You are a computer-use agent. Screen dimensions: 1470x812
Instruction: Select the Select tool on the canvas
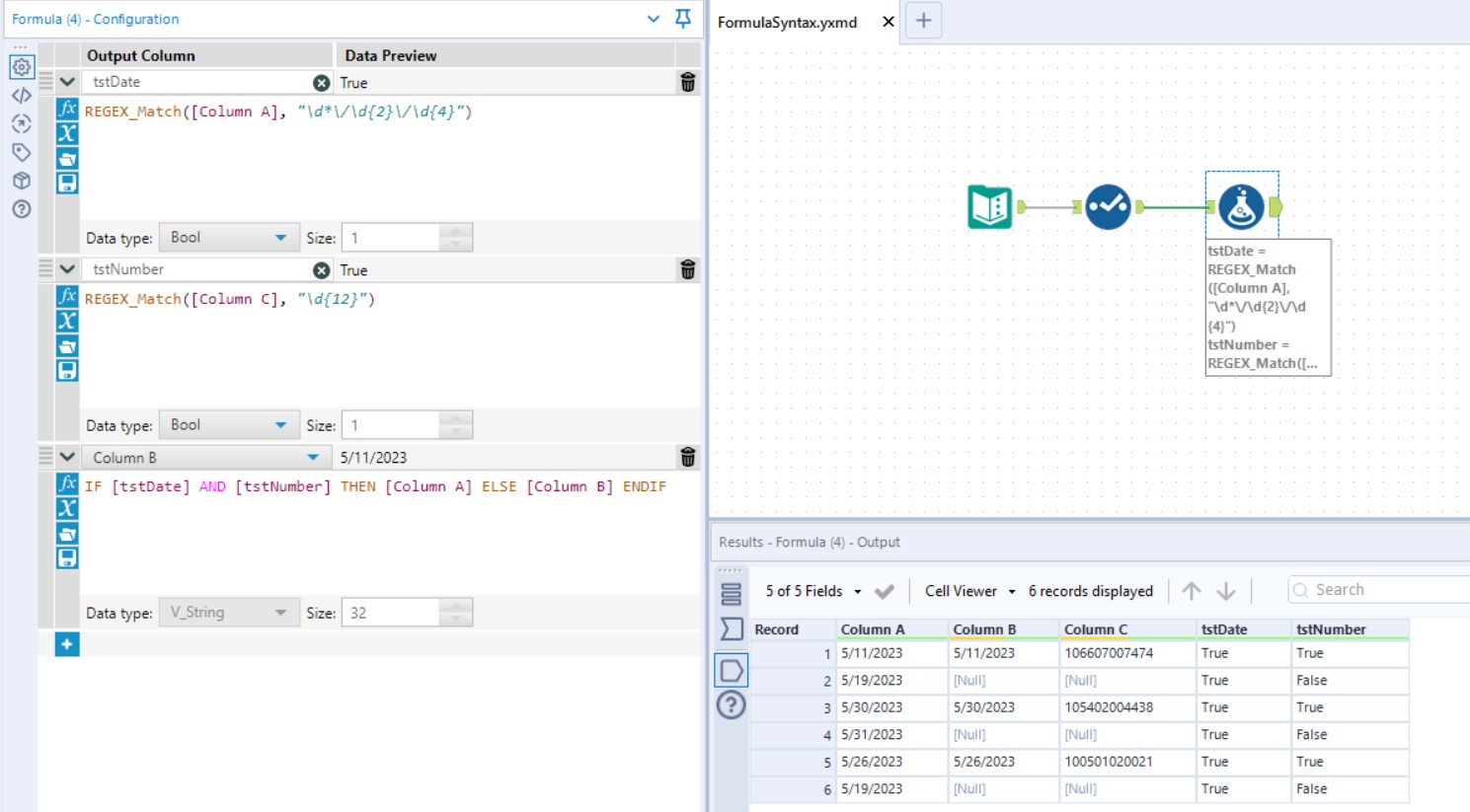point(1108,207)
